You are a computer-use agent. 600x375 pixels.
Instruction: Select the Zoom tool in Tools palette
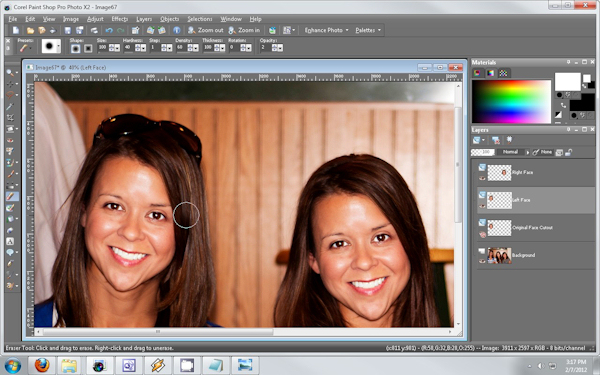(10, 73)
